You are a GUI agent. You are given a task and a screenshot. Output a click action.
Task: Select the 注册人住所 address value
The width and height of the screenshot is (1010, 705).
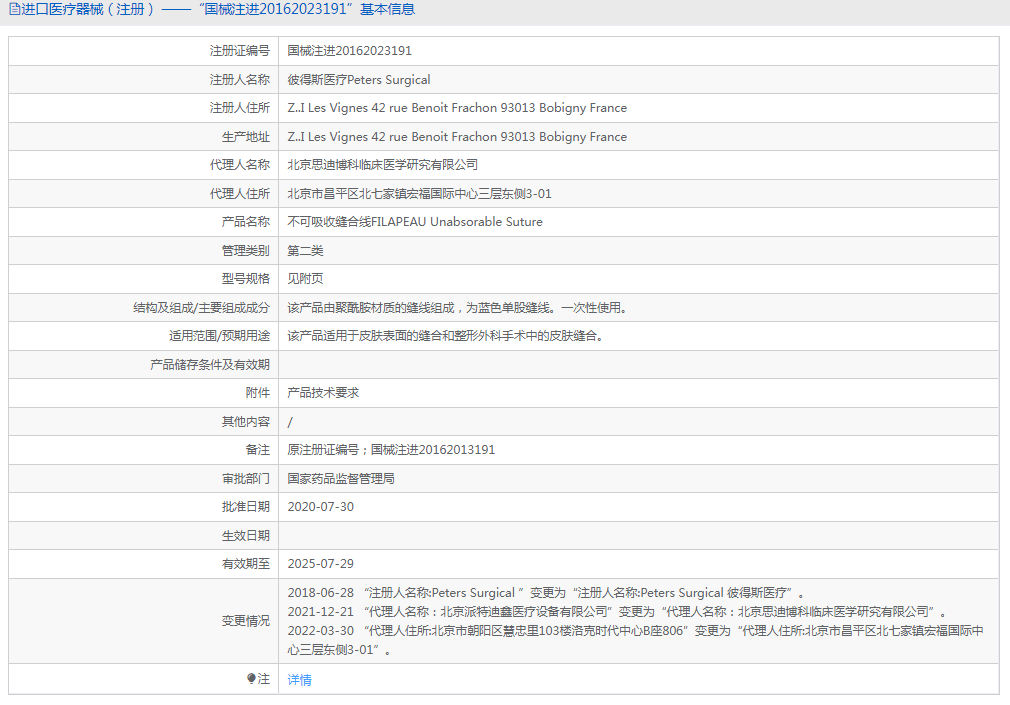click(457, 108)
